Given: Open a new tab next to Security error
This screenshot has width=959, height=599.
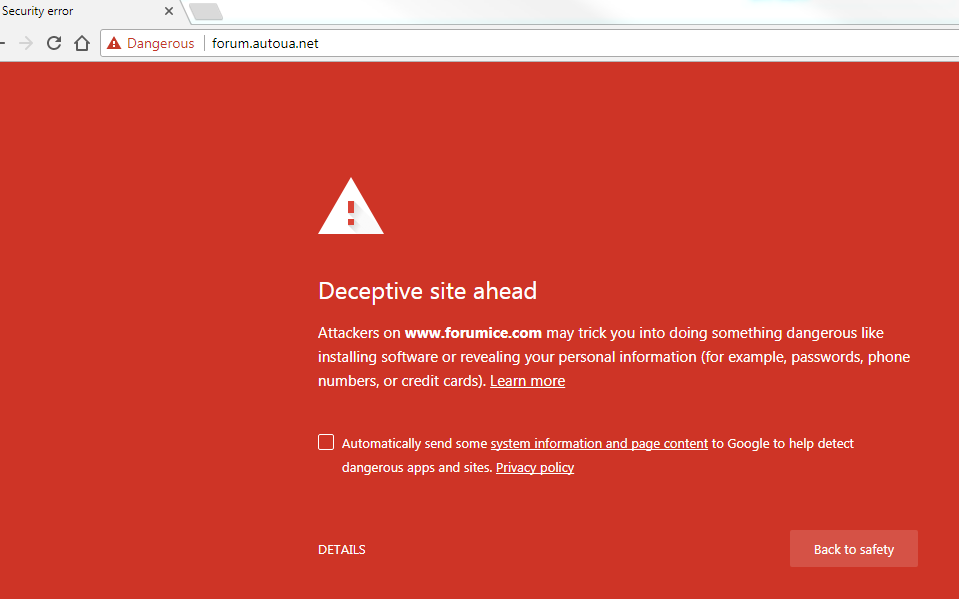Looking at the screenshot, I should point(206,12).
